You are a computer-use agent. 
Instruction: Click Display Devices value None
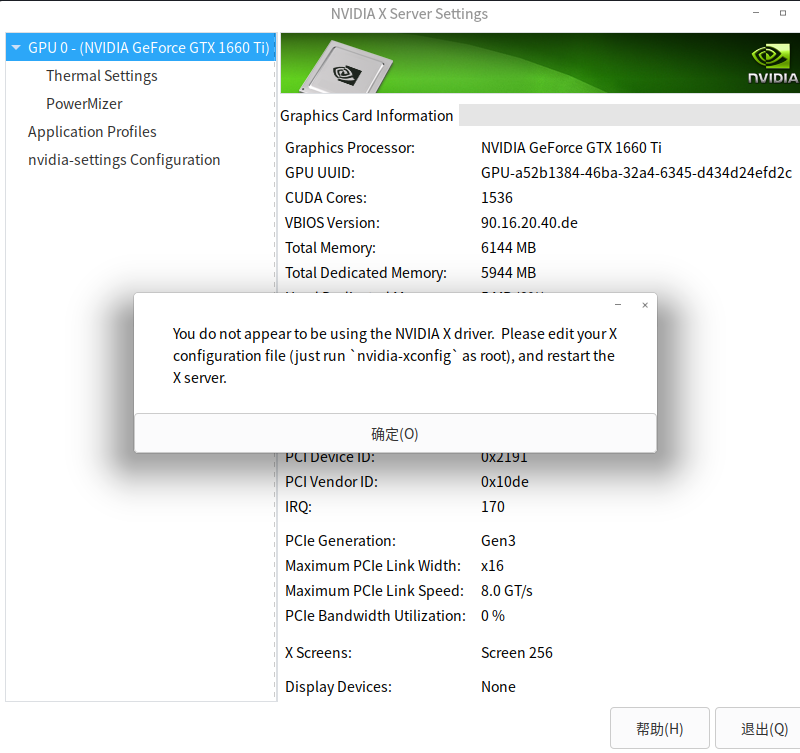point(498,687)
